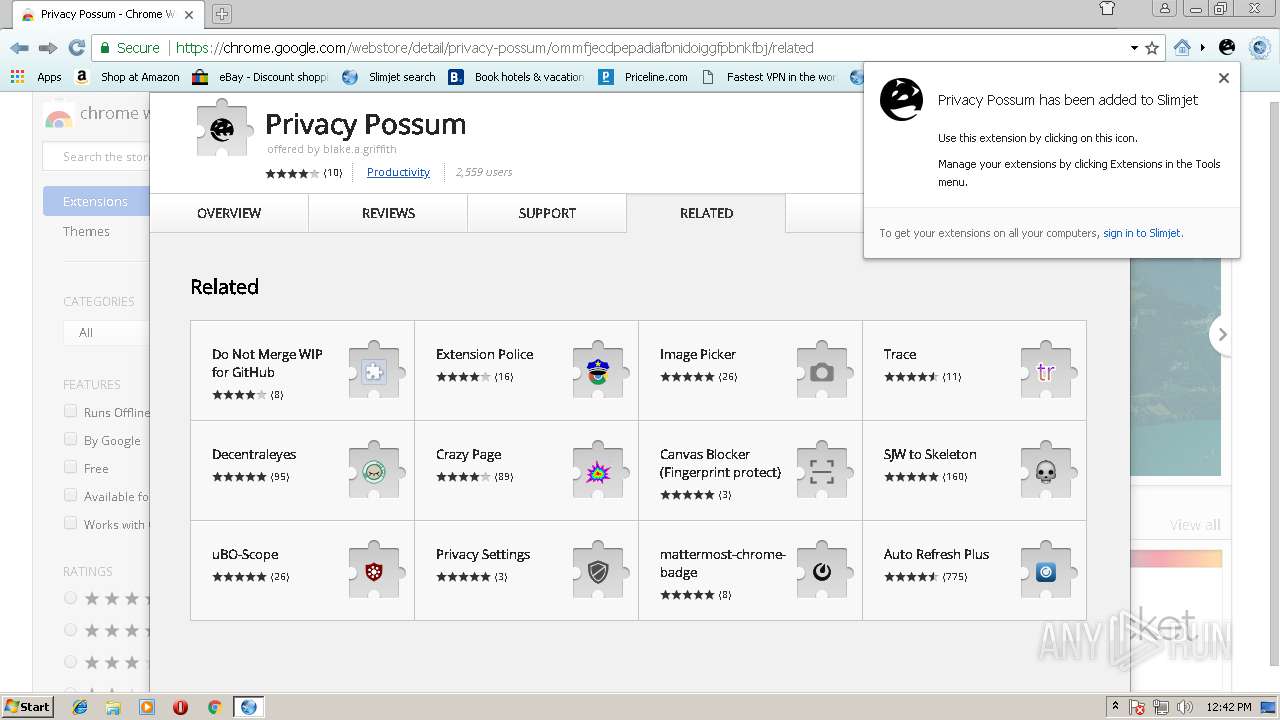This screenshot has width=1280, height=720.
Task: Open the Shop at Amazon bookmark
Action: [x=127, y=77]
